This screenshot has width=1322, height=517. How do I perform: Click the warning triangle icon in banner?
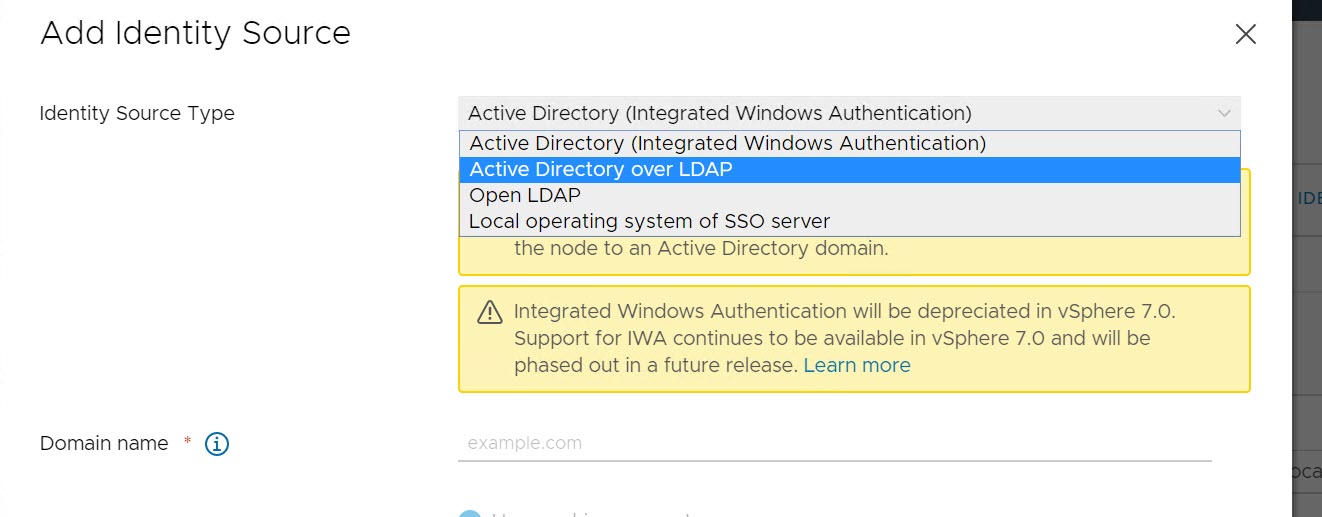(x=489, y=313)
